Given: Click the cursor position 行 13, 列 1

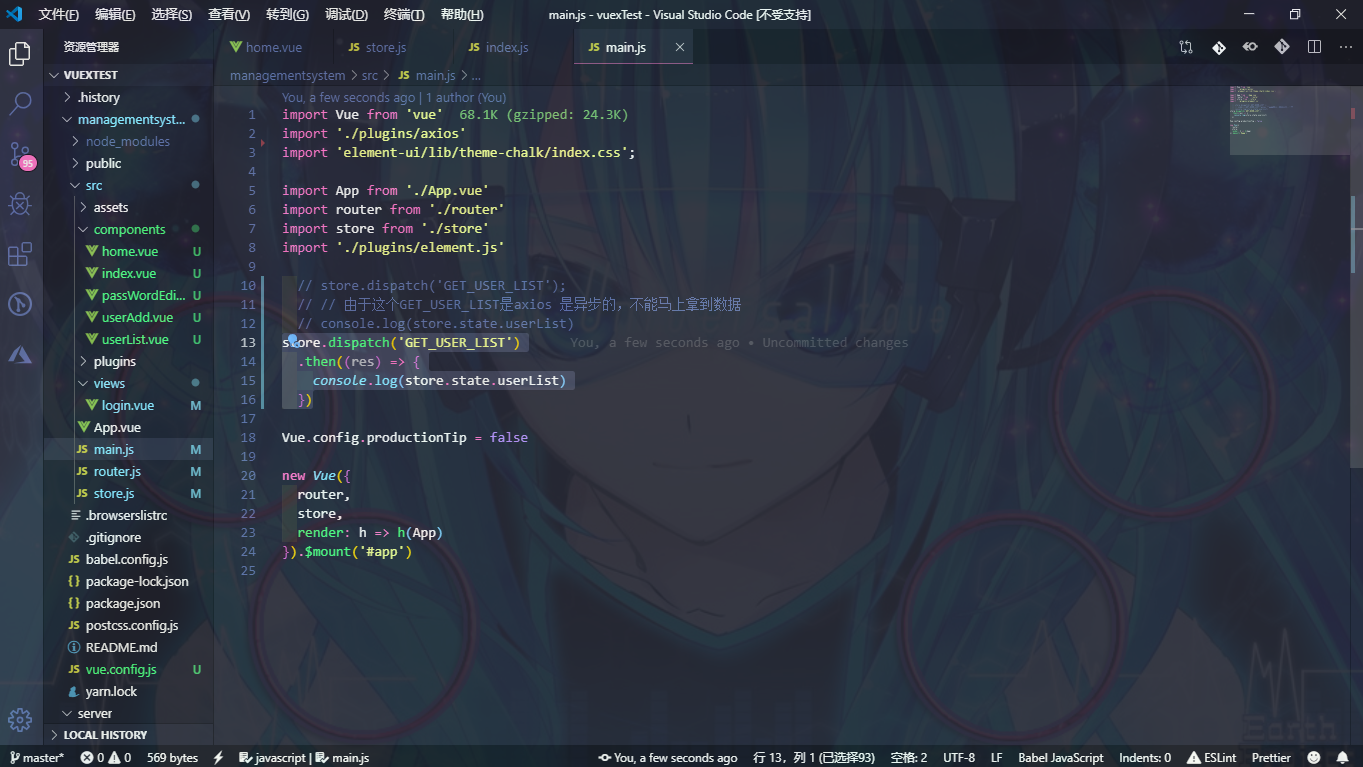Looking at the screenshot, I should click(x=814, y=758).
